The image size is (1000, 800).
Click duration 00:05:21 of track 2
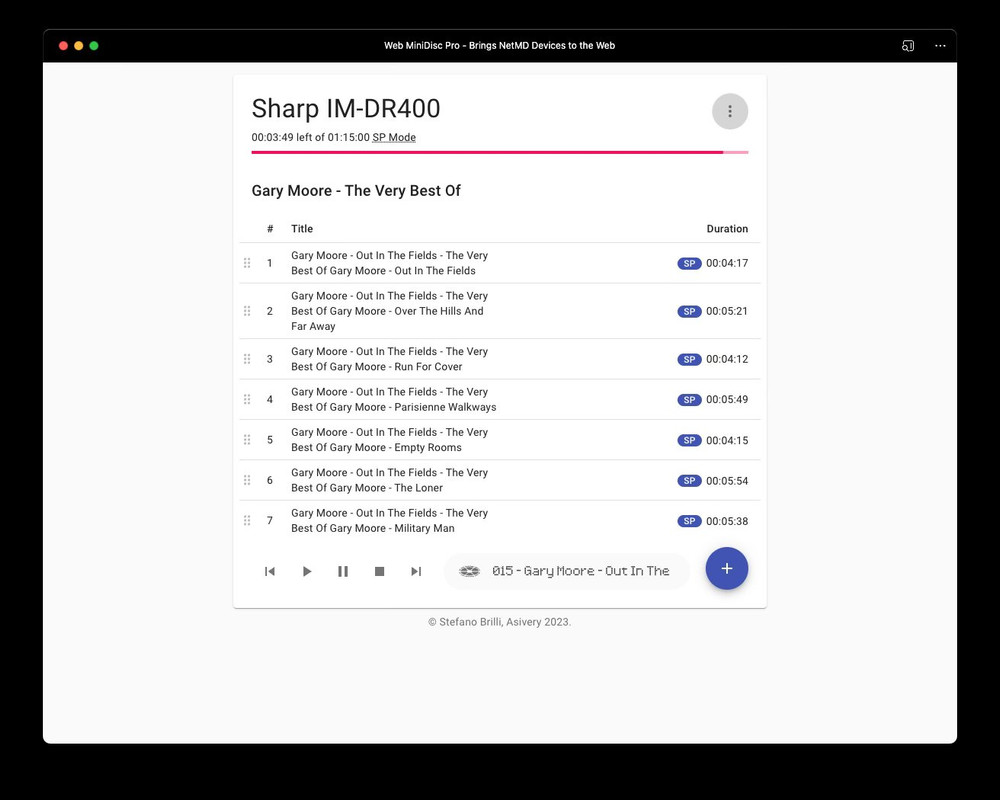pos(727,311)
